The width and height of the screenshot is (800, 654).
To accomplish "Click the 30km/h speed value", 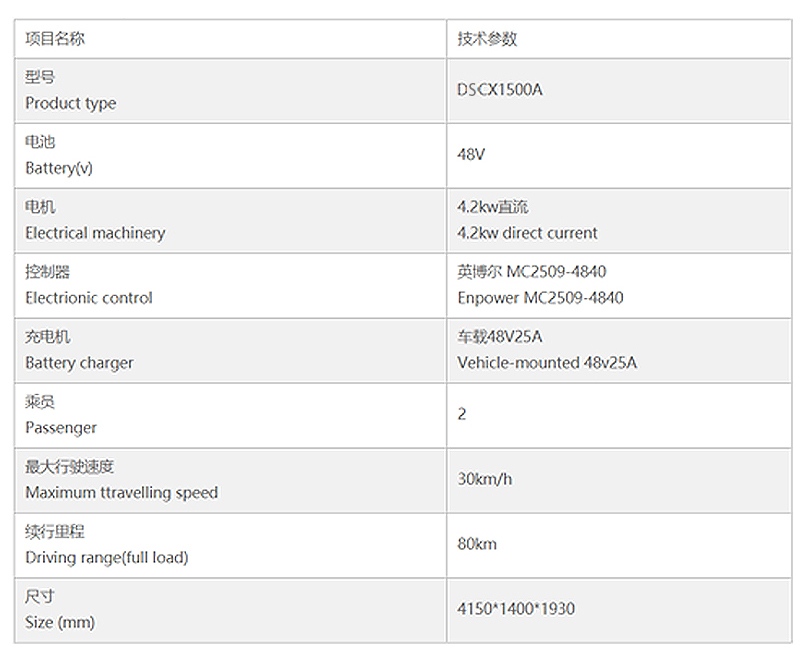I will (x=485, y=479).
